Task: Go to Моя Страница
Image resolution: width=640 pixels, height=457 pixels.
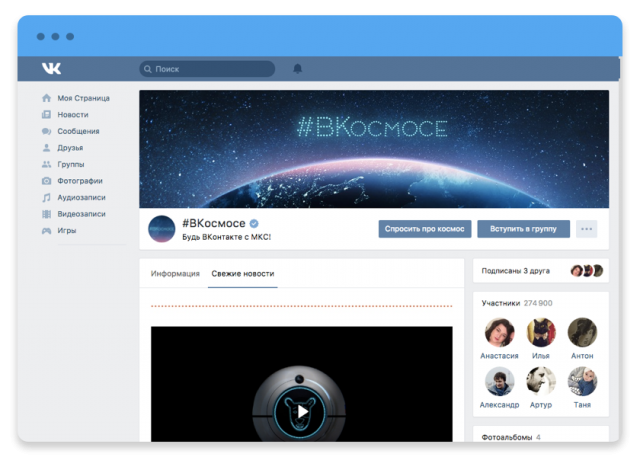Action: point(83,98)
